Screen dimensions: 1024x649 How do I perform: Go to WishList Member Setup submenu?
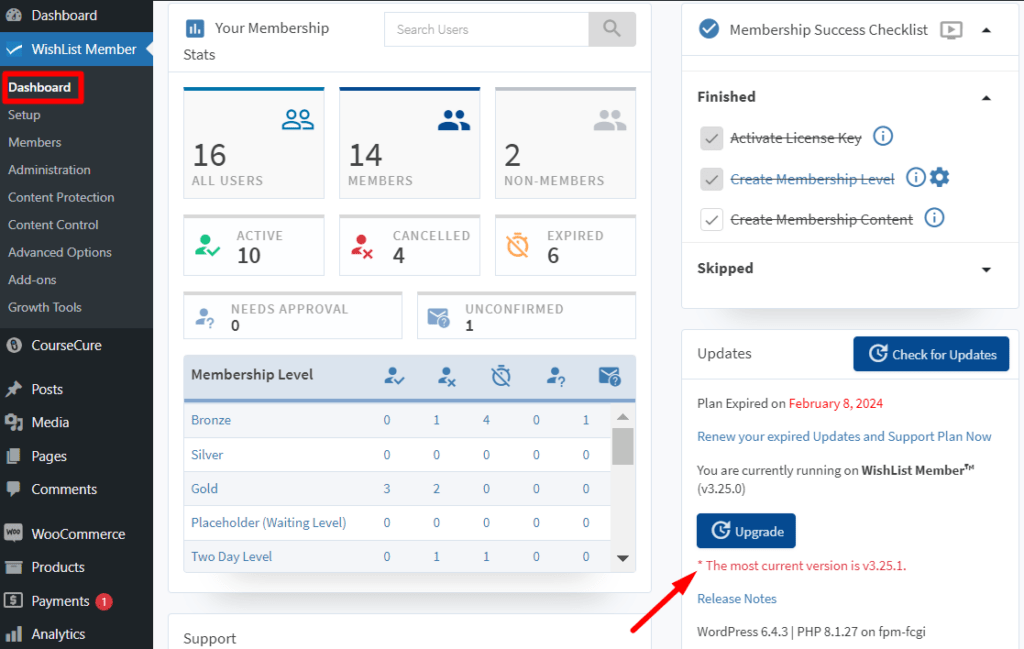(24, 115)
